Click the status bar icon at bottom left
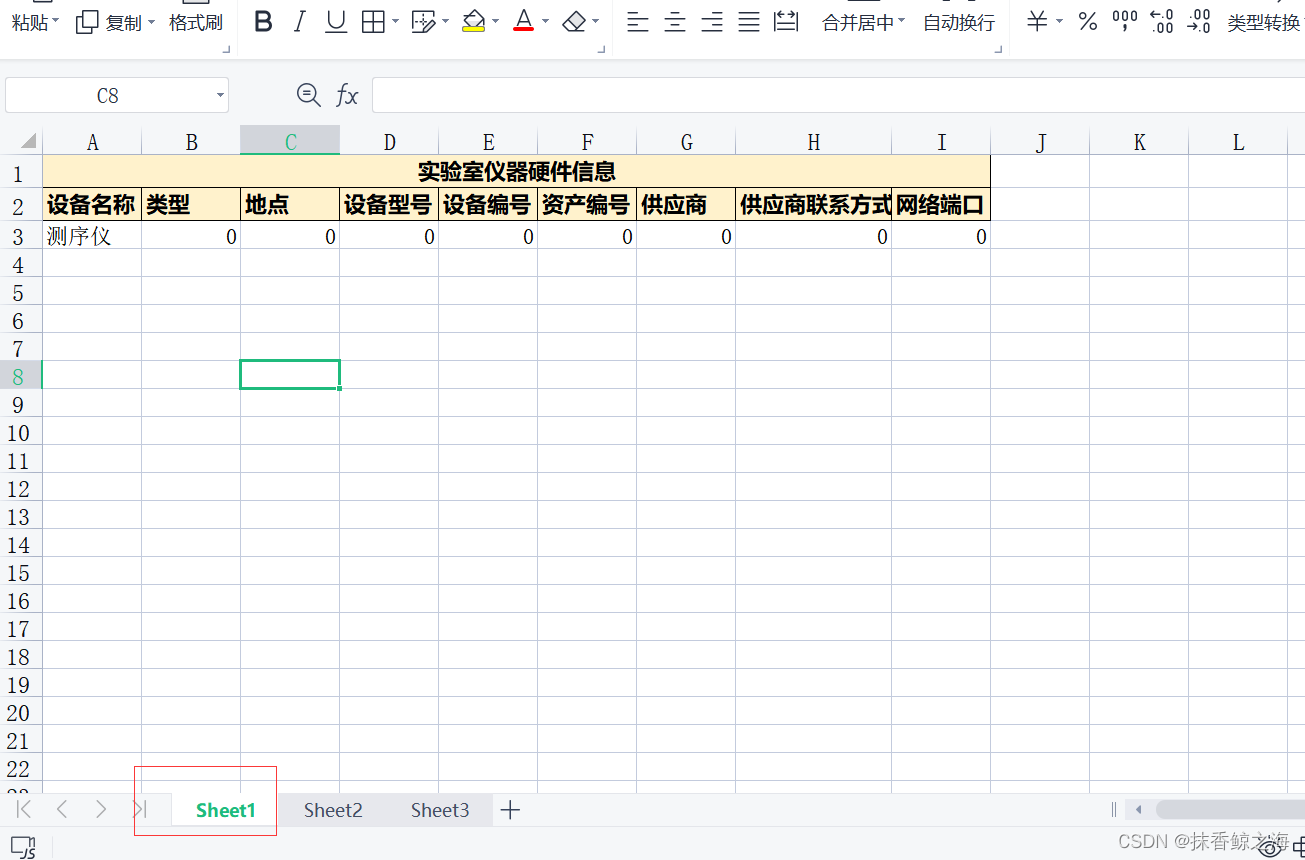The image size is (1305, 860). tap(22, 847)
